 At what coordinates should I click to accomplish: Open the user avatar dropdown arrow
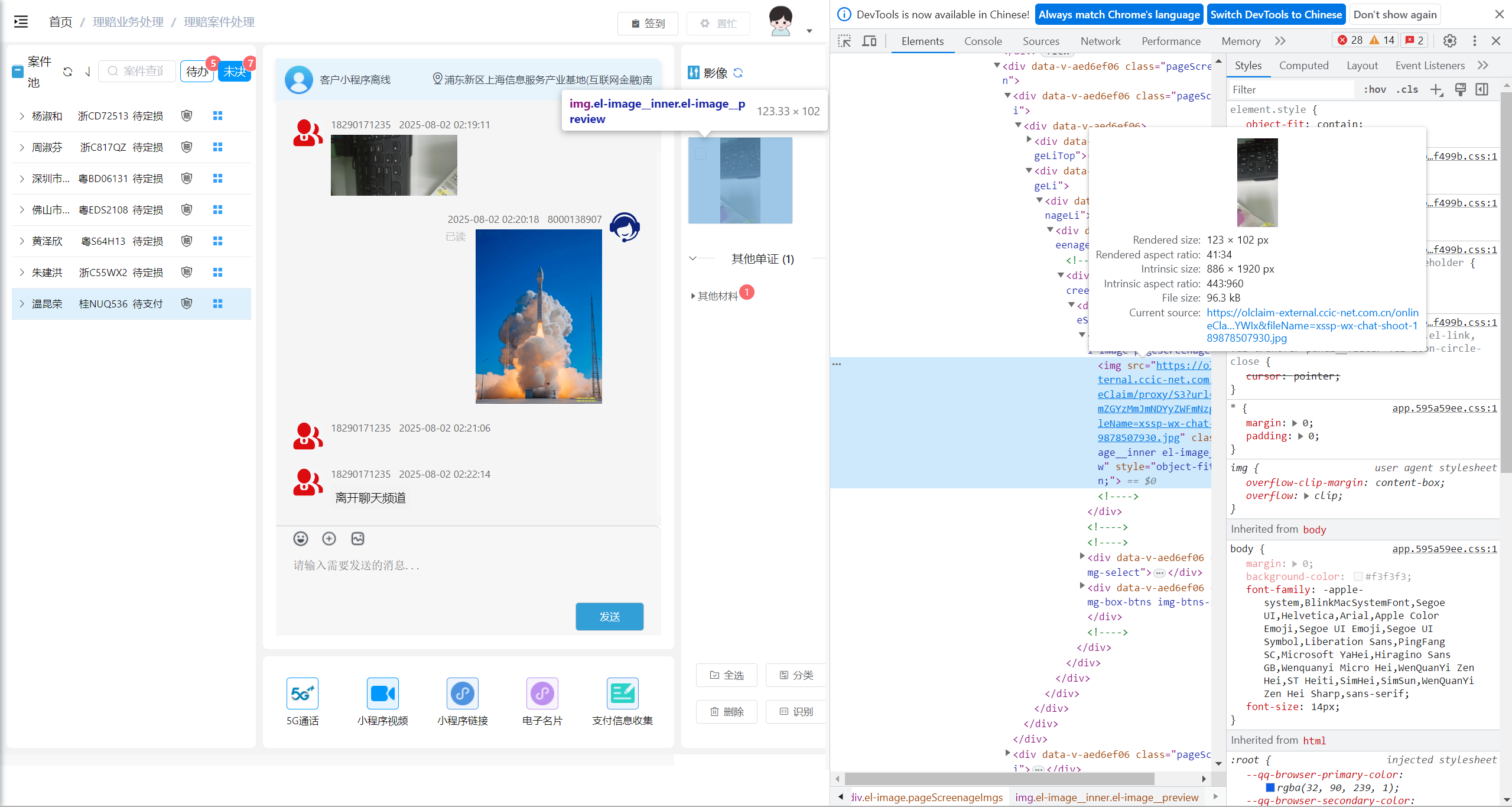pyautogui.click(x=809, y=31)
